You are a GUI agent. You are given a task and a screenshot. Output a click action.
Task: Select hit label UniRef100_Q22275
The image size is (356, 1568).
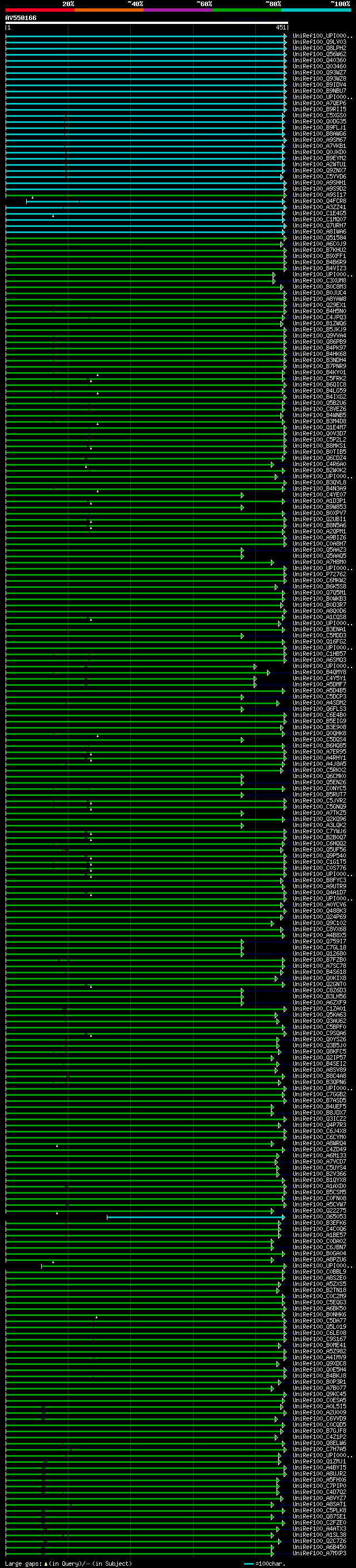click(319, 1211)
